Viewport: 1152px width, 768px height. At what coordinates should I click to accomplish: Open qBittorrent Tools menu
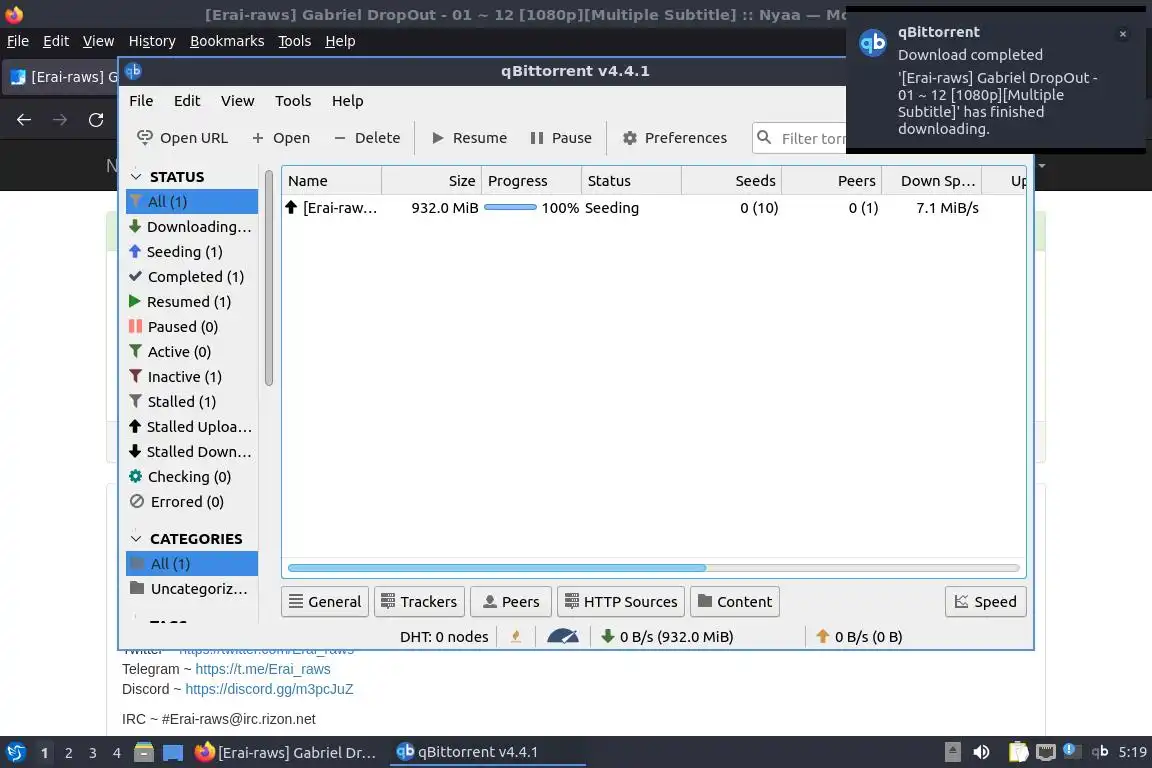tap(293, 101)
